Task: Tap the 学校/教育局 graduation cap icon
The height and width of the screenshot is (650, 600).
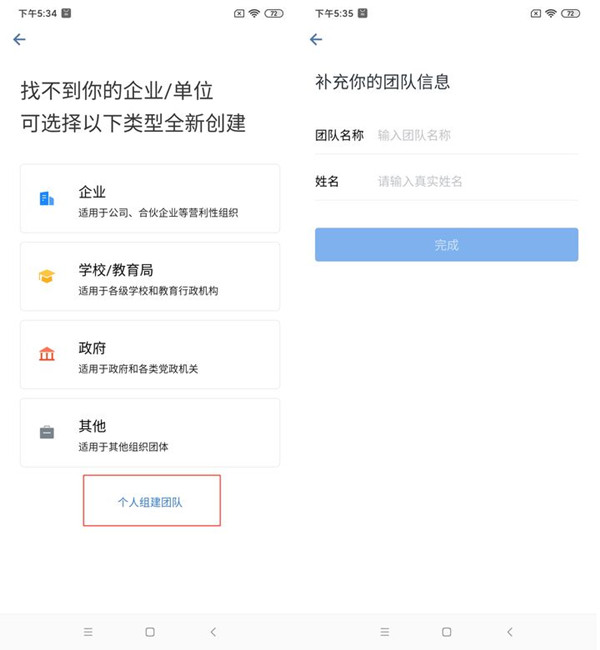Action: tap(47, 276)
